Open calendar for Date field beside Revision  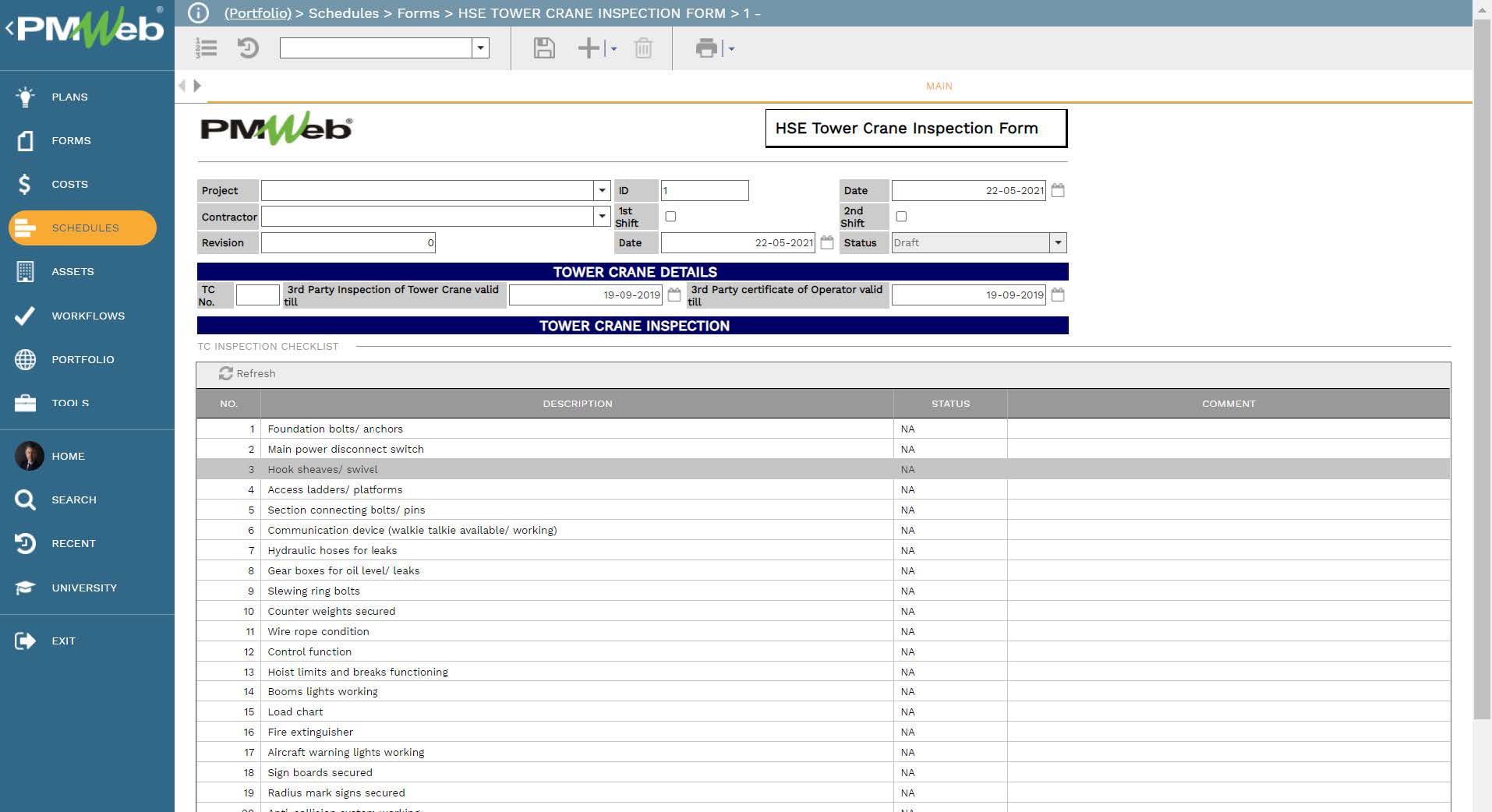pos(827,242)
